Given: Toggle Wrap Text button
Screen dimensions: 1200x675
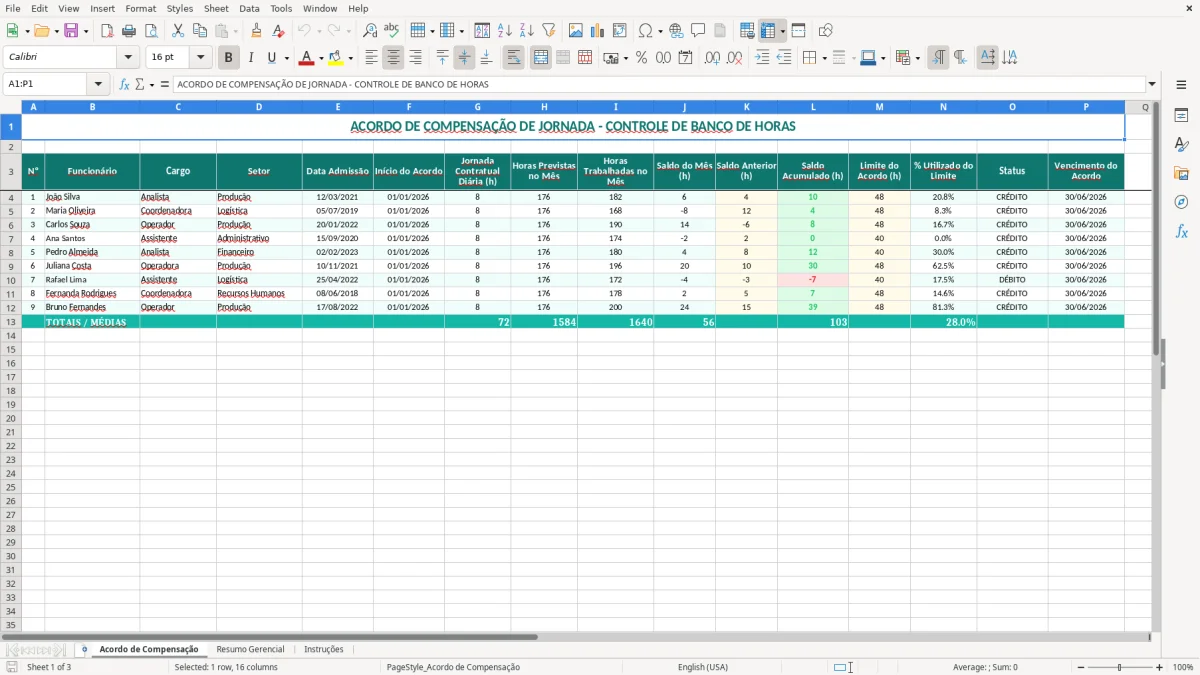Looking at the screenshot, I should (x=514, y=58).
